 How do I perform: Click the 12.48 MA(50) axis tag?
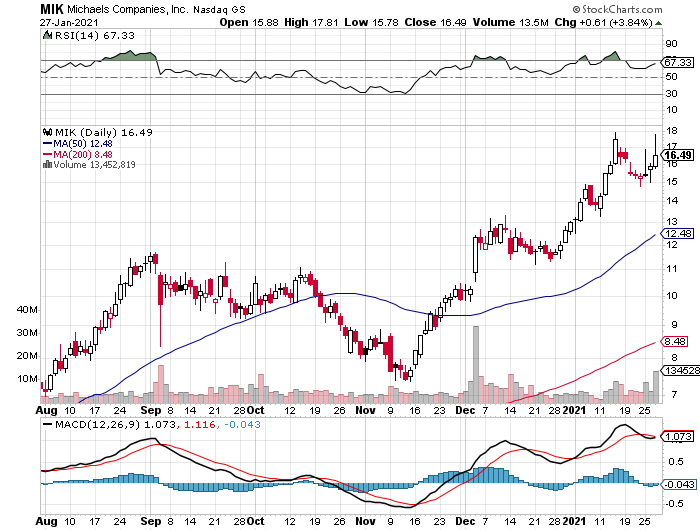pyautogui.click(x=678, y=234)
